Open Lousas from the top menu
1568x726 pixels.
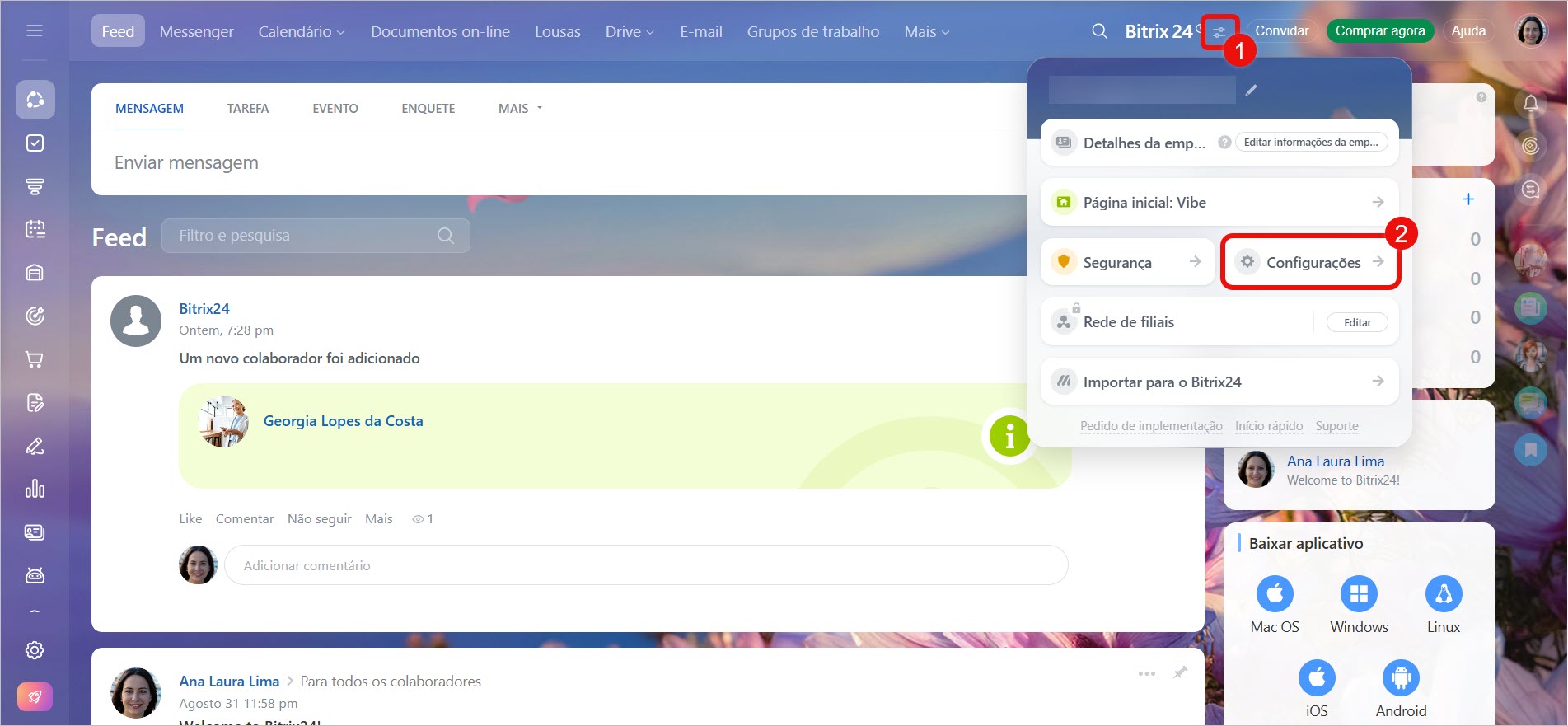pyautogui.click(x=558, y=31)
